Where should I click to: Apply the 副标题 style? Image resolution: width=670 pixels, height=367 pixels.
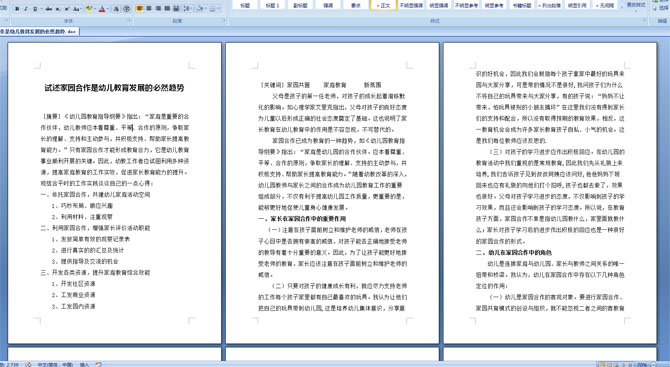(300, 5)
